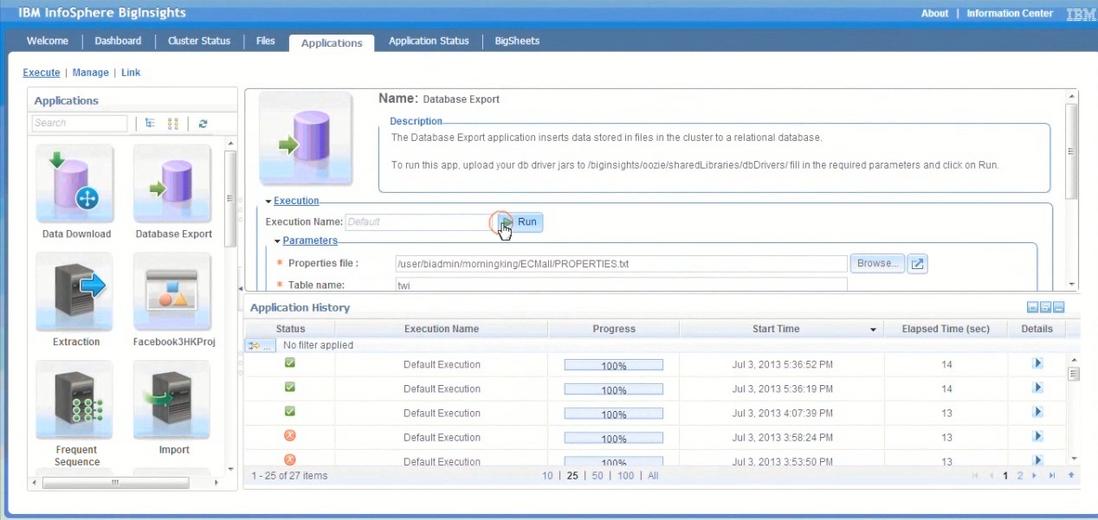Click progress bar of 5:36:52 PM execution
The width and height of the screenshot is (1098, 520).
(613, 365)
